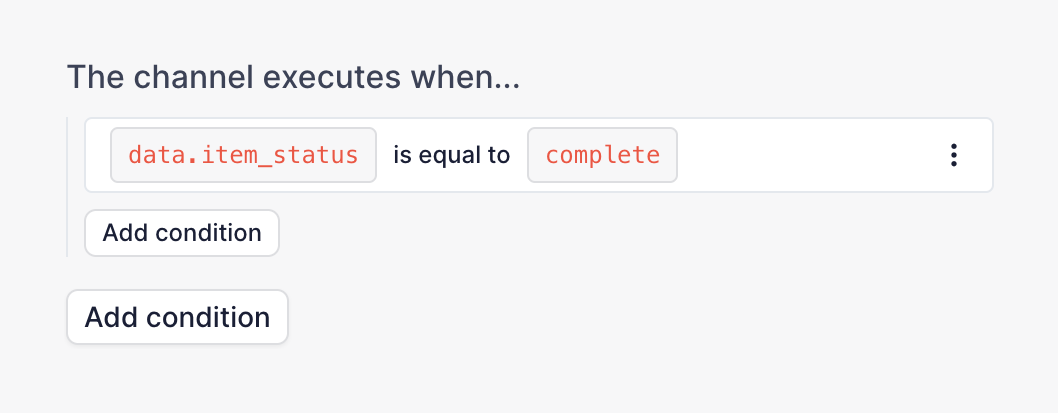This screenshot has height=413, width=1058.
Task: Edit the "complete" condition value
Action: pos(602,155)
